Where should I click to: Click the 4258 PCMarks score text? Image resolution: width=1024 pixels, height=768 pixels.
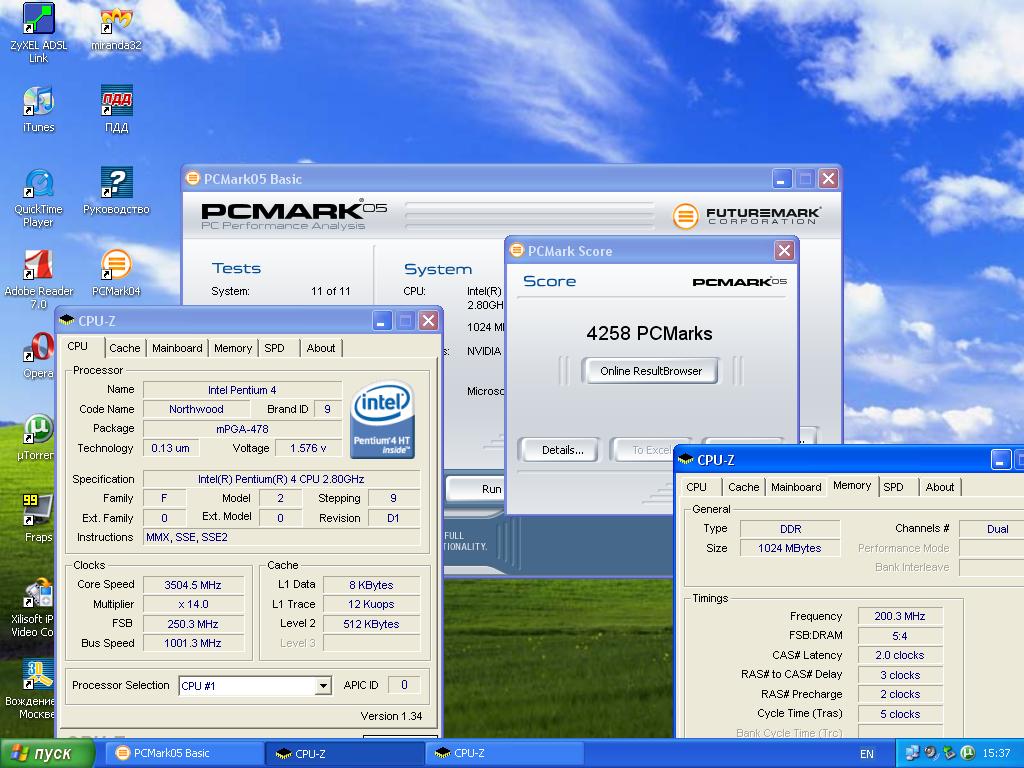[x=649, y=334]
